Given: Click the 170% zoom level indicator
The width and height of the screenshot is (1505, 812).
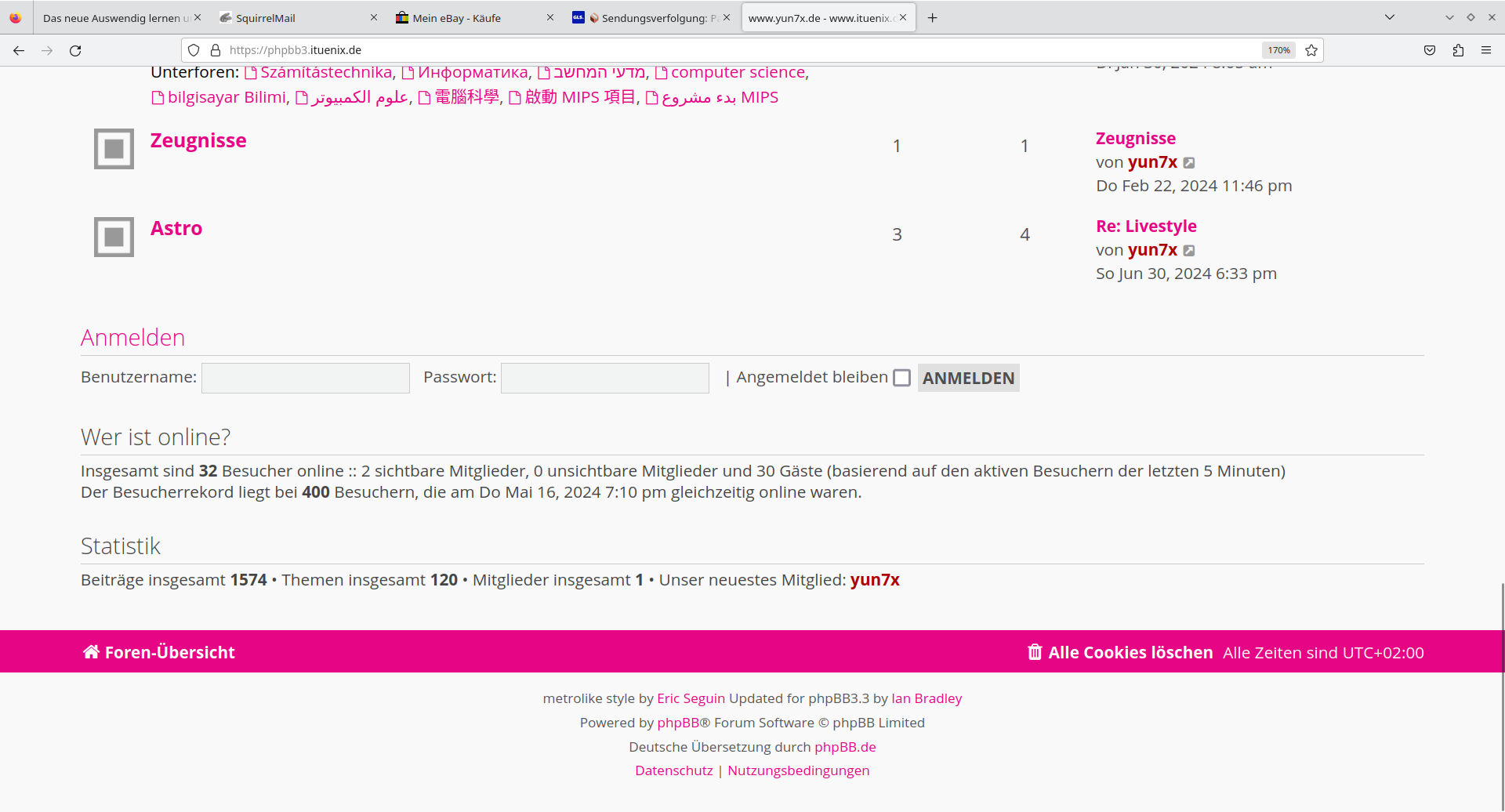Looking at the screenshot, I should coord(1278,50).
